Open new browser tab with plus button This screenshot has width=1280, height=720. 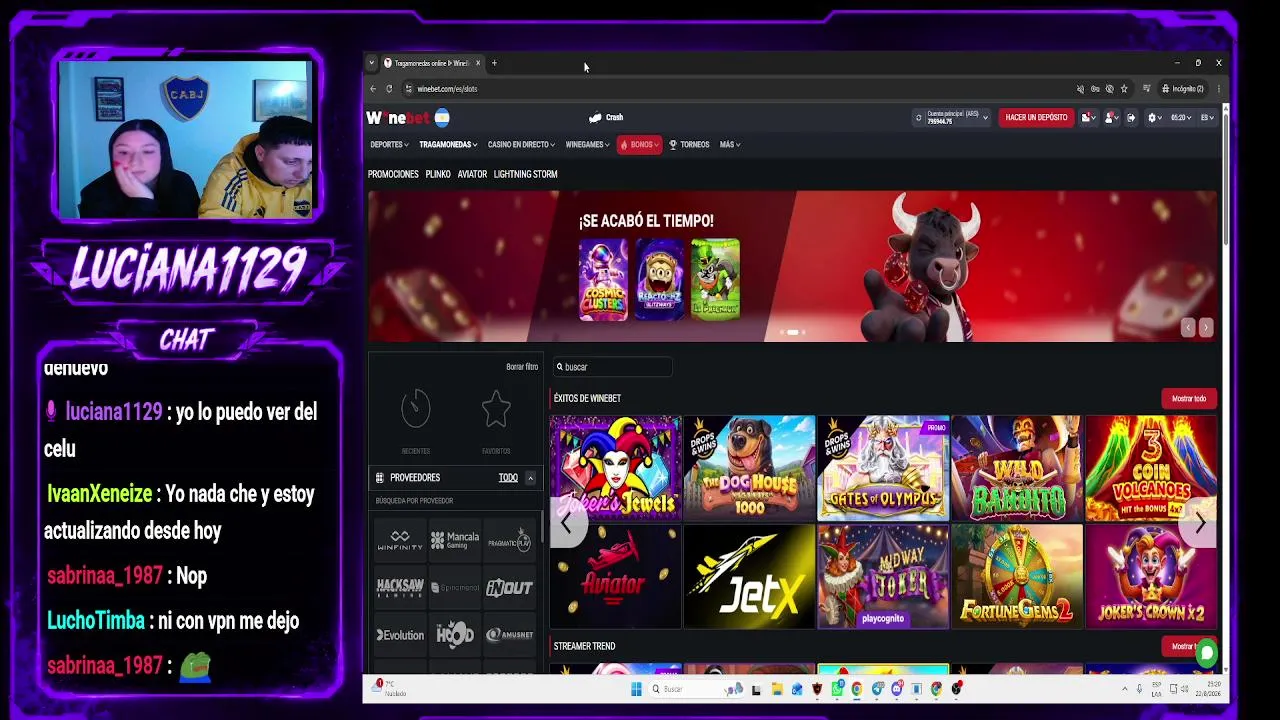click(x=494, y=63)
